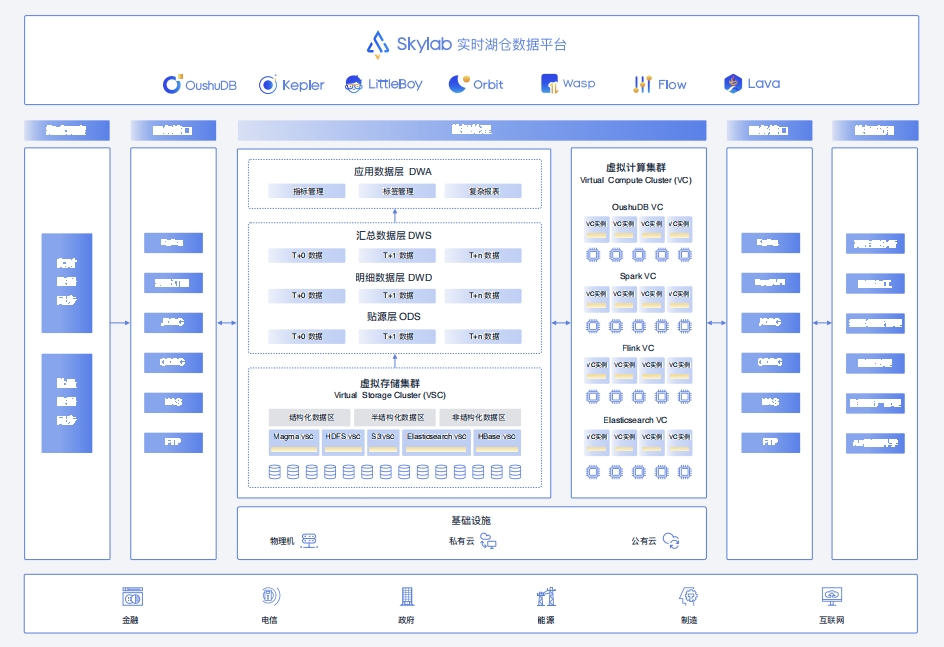
Task: Select the 制造 manufacturing gear icon
Action: (688, 596)
